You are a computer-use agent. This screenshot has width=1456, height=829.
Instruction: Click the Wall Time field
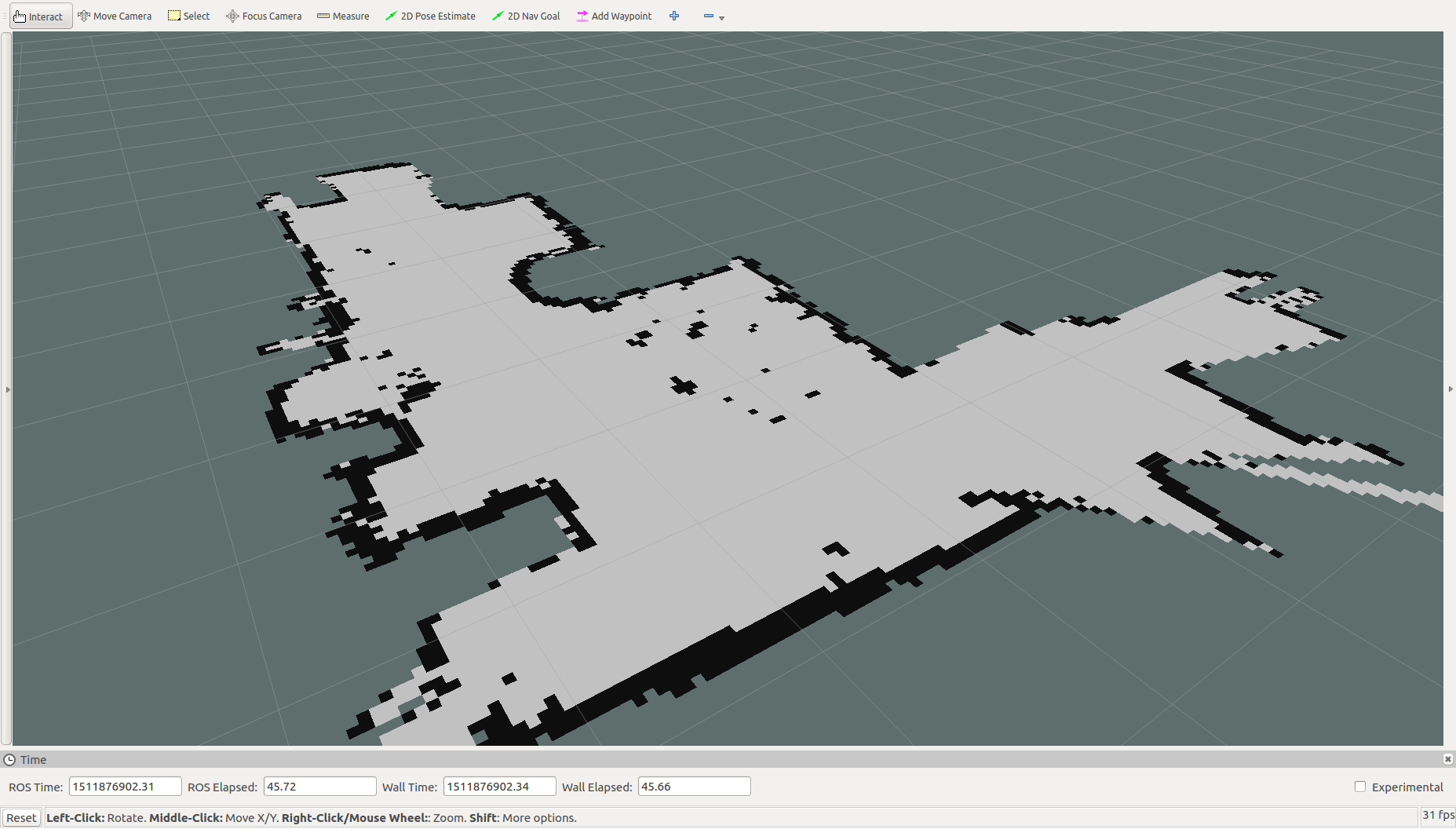click(x=500, y=787)
